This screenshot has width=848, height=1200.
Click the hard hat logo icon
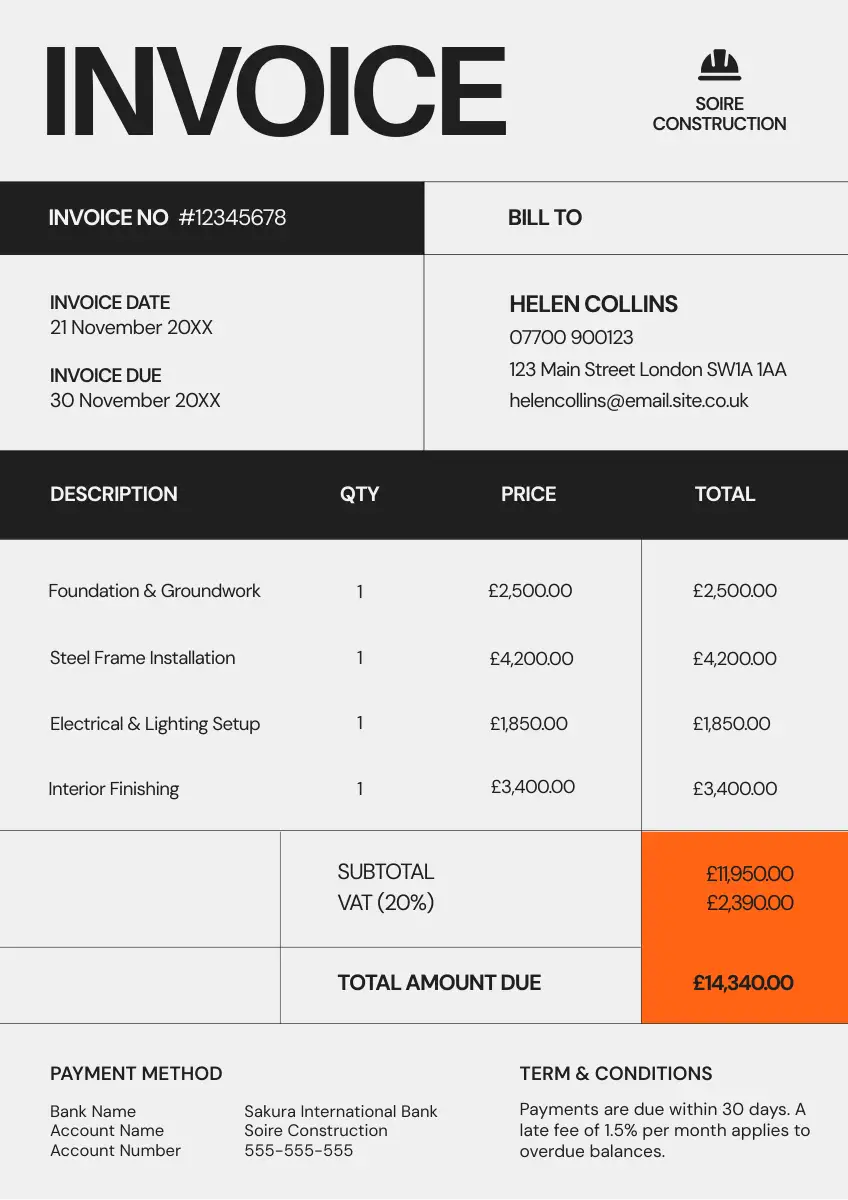720,66
